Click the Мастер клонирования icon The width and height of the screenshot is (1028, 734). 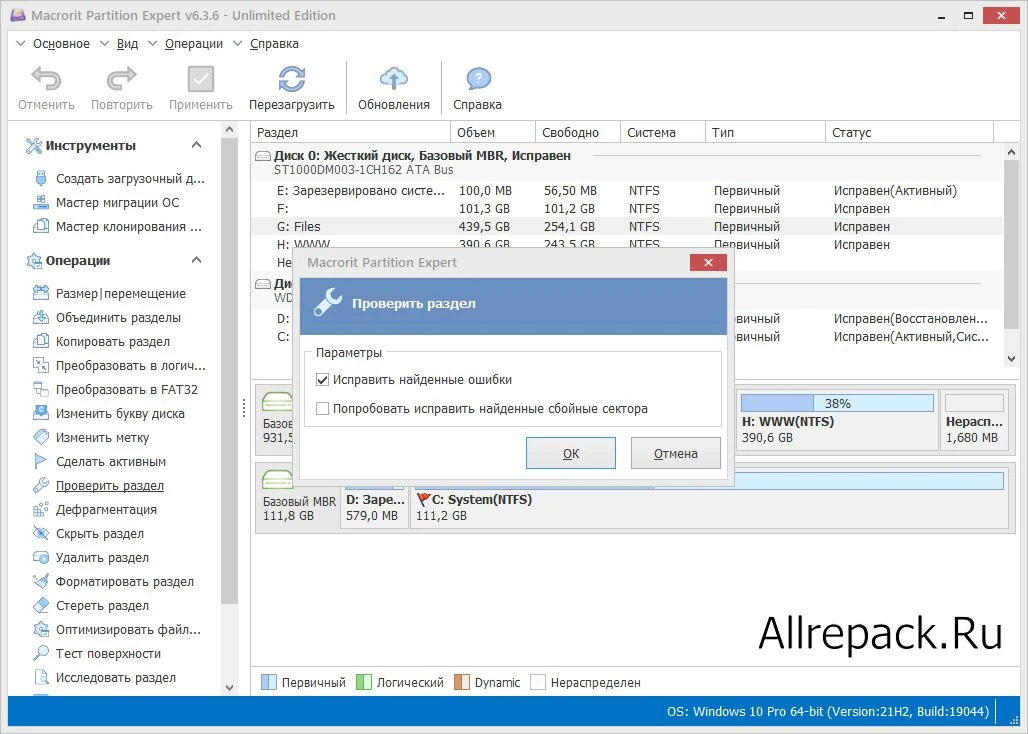pos(41,227)
